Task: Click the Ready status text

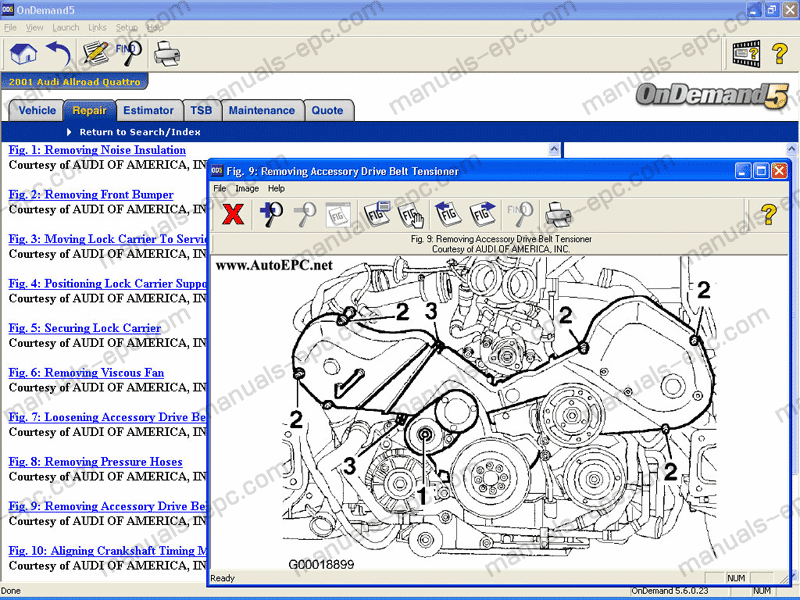Action: coord(222,578)
